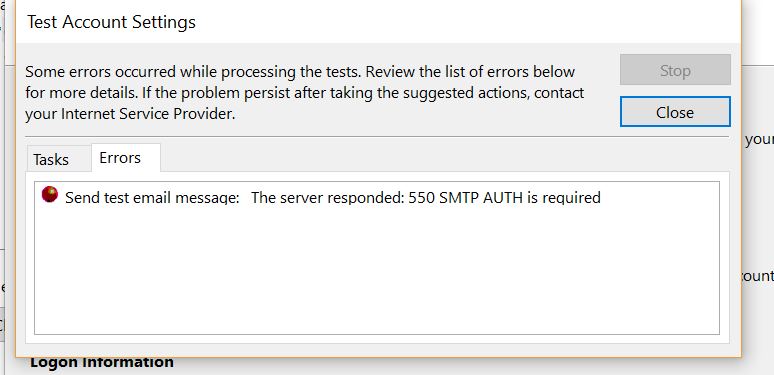
Task: Click the contact your Internet Service Provider line
Action: (x=130, y=114)
